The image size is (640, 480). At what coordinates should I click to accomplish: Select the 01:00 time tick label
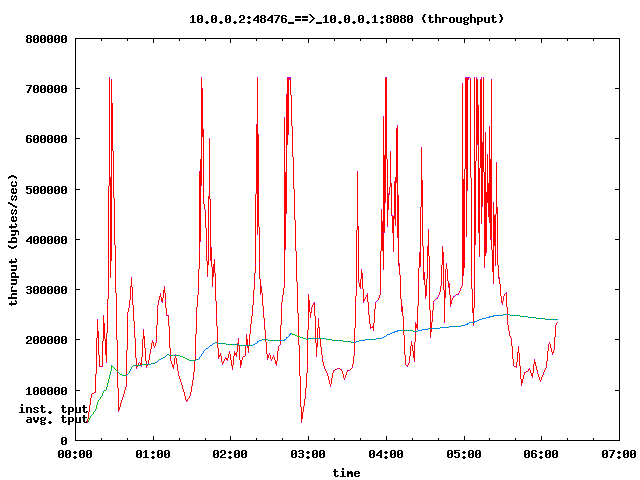click(x=152, y=454)
